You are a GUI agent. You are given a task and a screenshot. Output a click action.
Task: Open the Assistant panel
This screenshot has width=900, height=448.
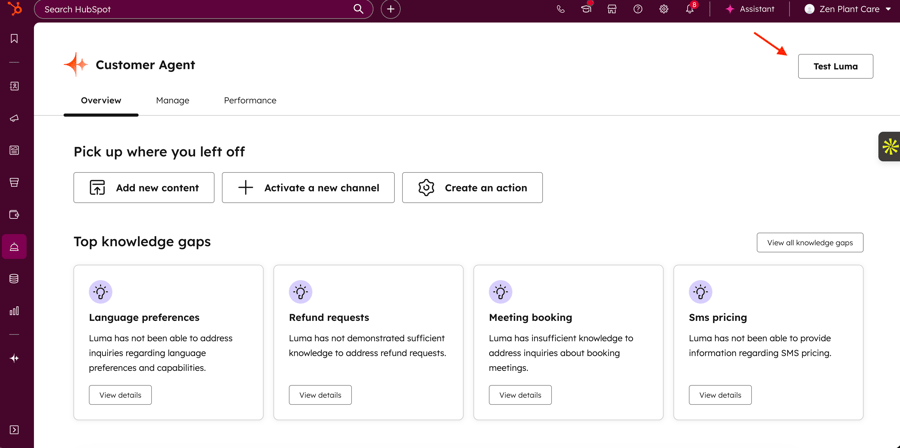(x=749, y=9)
